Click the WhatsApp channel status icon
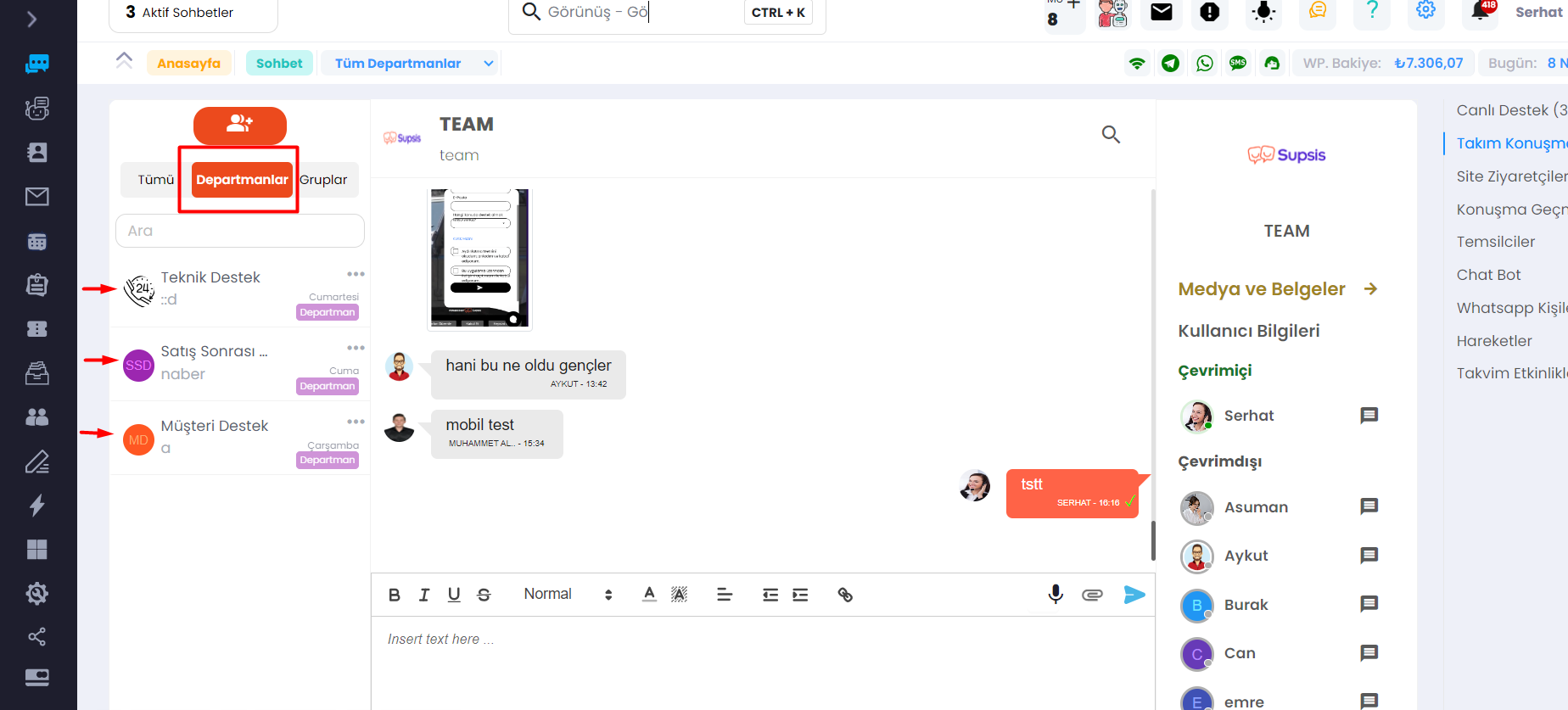The image size is (1568, 710). click(x=1205, y=64)
